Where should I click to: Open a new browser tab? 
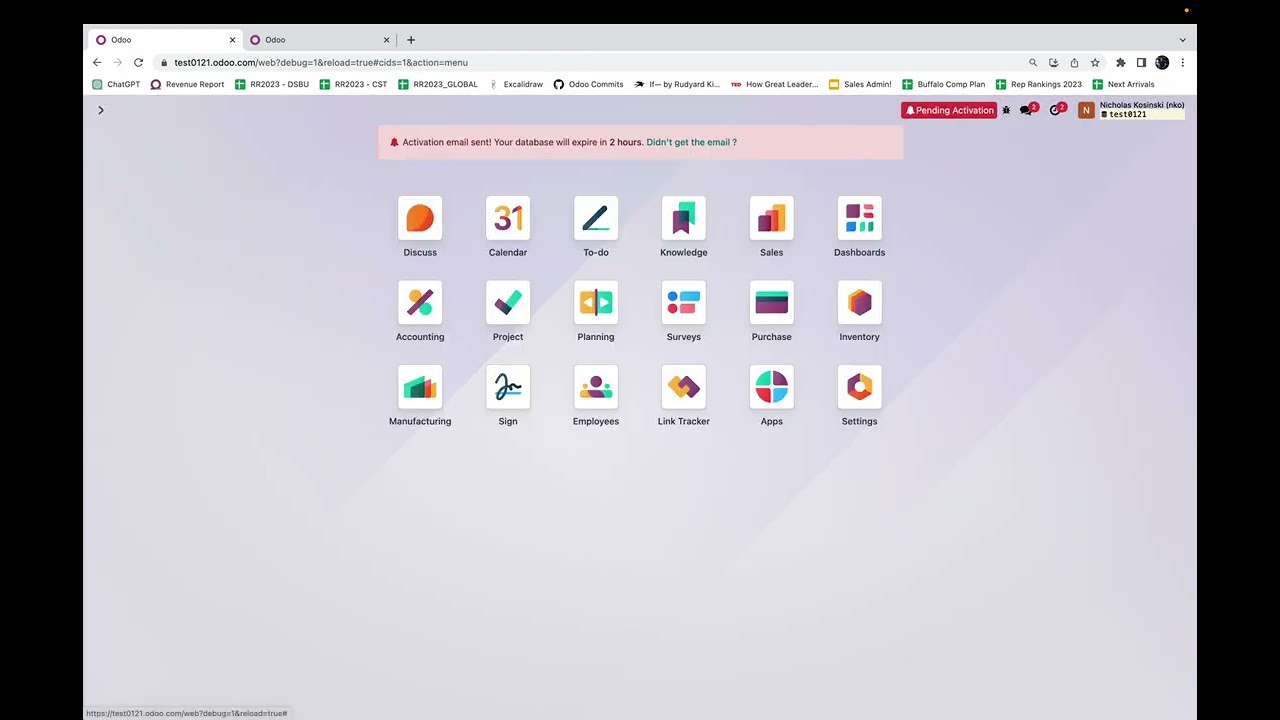[410, 40]
